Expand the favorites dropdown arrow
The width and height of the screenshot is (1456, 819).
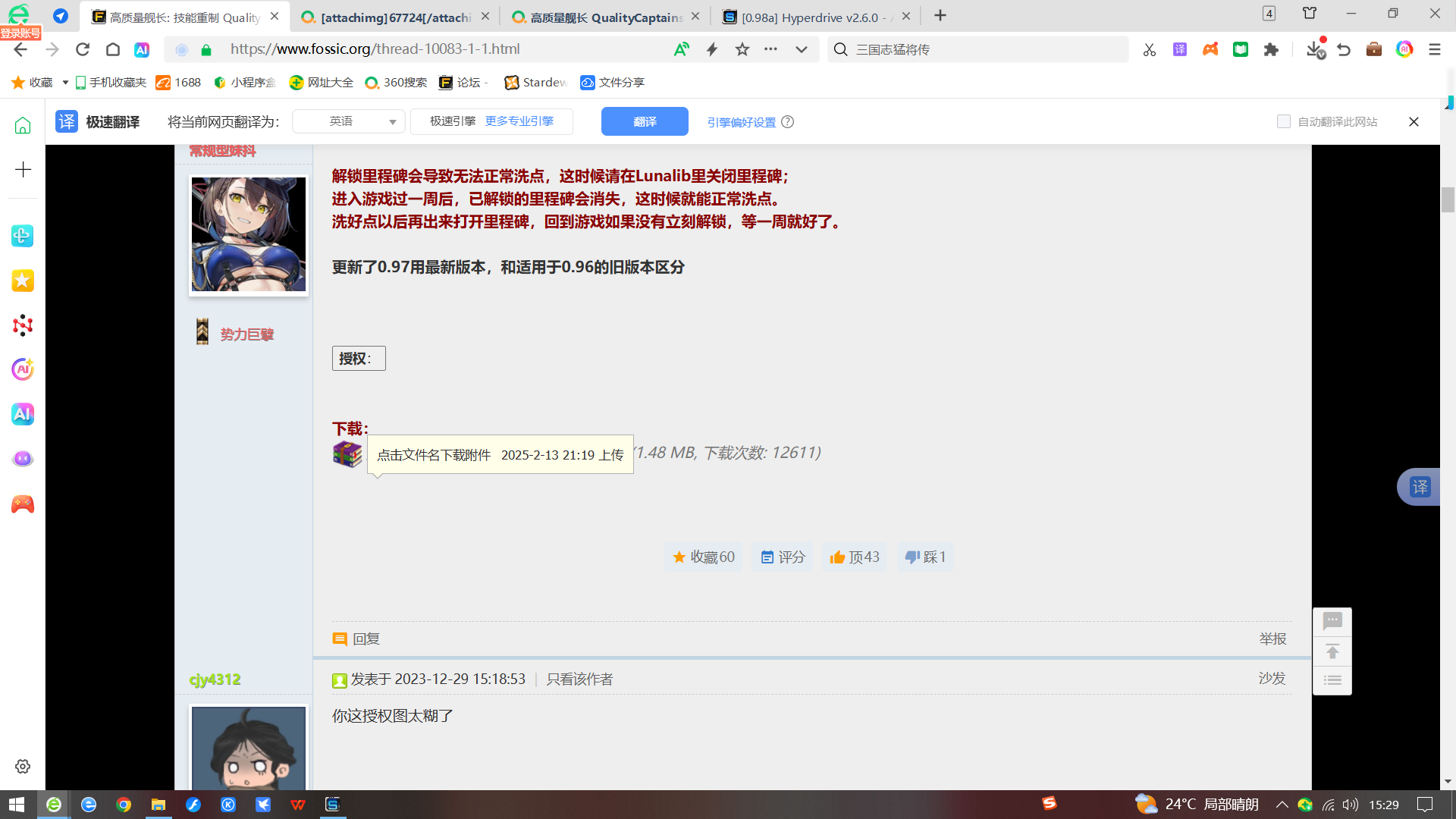(x=65, y=83)
